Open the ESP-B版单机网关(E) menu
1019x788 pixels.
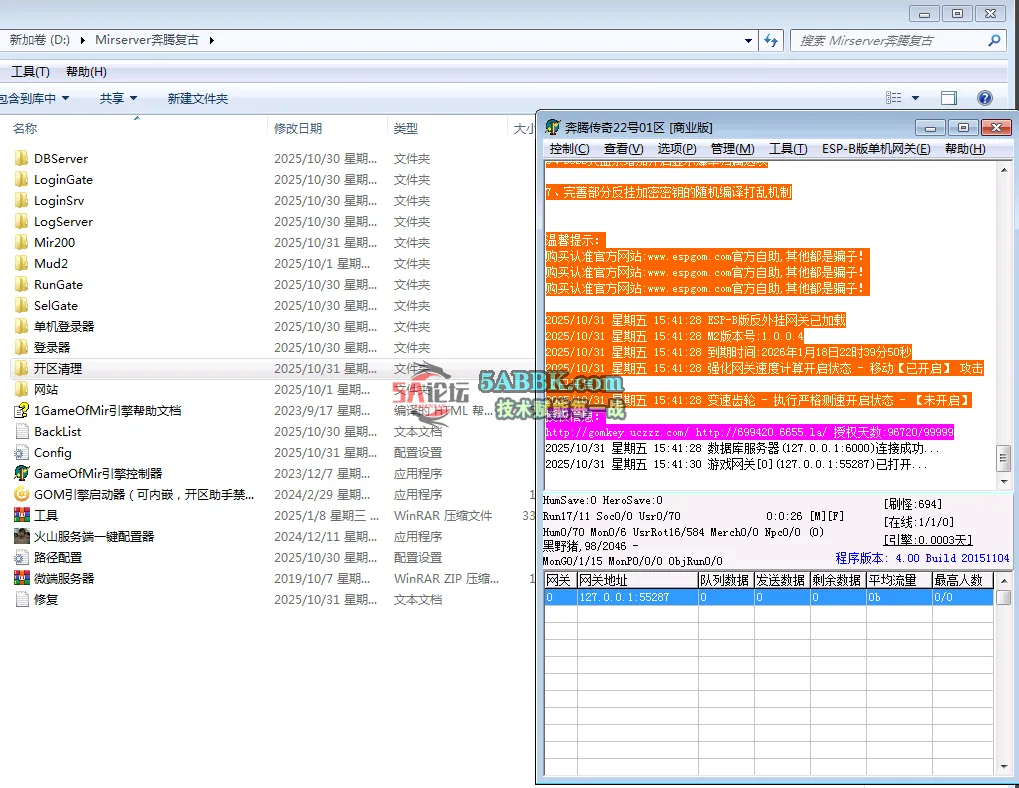tap(875, 149)
